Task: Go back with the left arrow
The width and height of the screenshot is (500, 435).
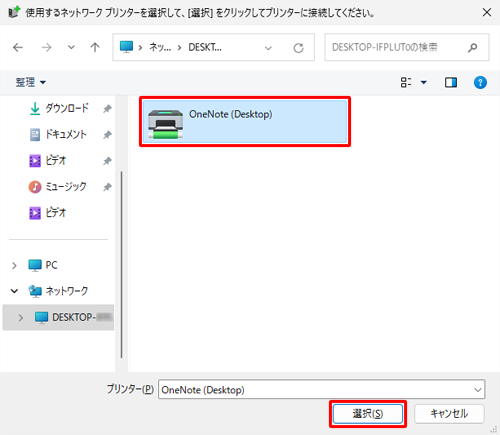Action: click(x=18, y=48)
